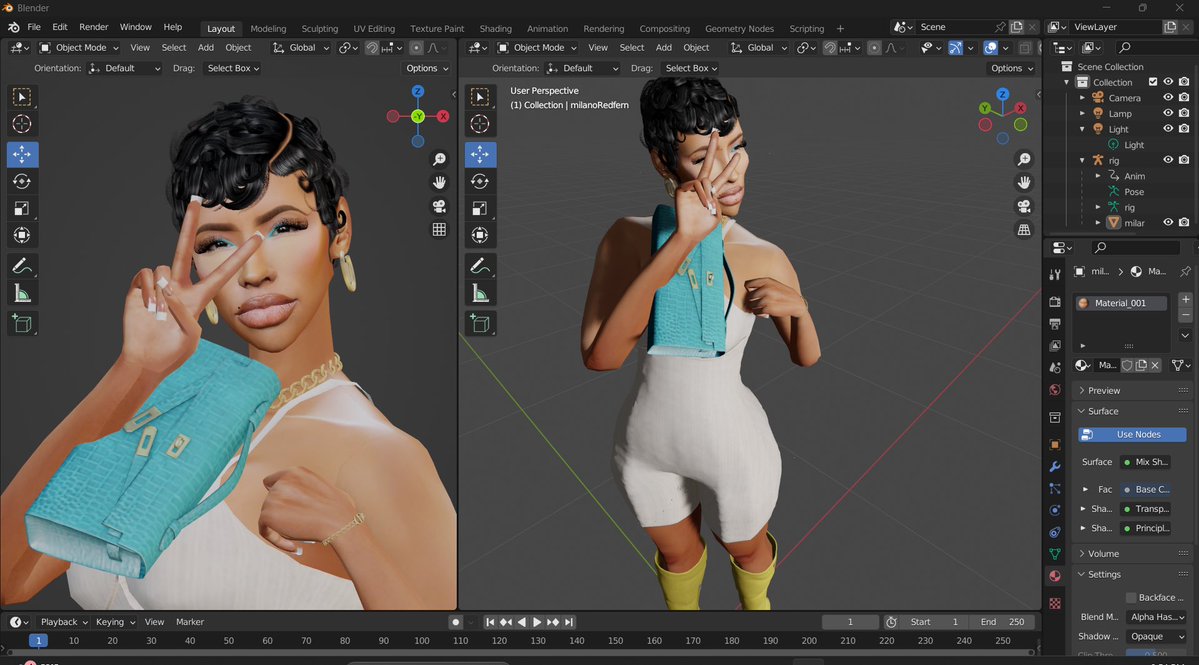Image resolution: width=1199 pixels, height=665 pixels.
Task: Collapse the rig item in the outliner
Action: pos(1083,159)
